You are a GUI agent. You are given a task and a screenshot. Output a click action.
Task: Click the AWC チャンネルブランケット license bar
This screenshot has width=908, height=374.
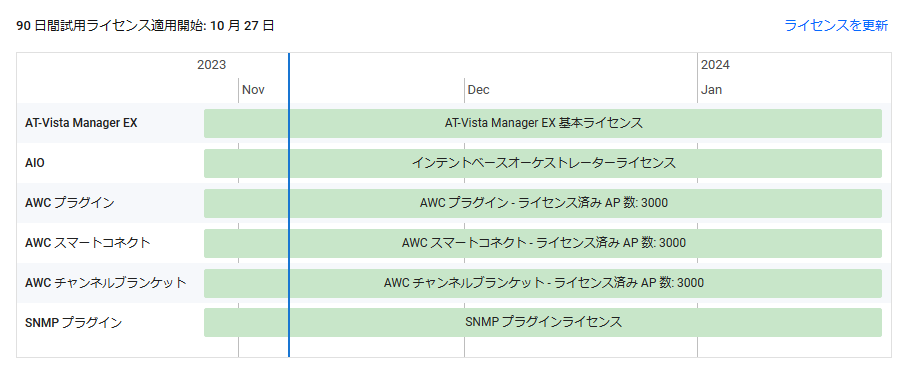pyautogui.click(x=543, y=283)
